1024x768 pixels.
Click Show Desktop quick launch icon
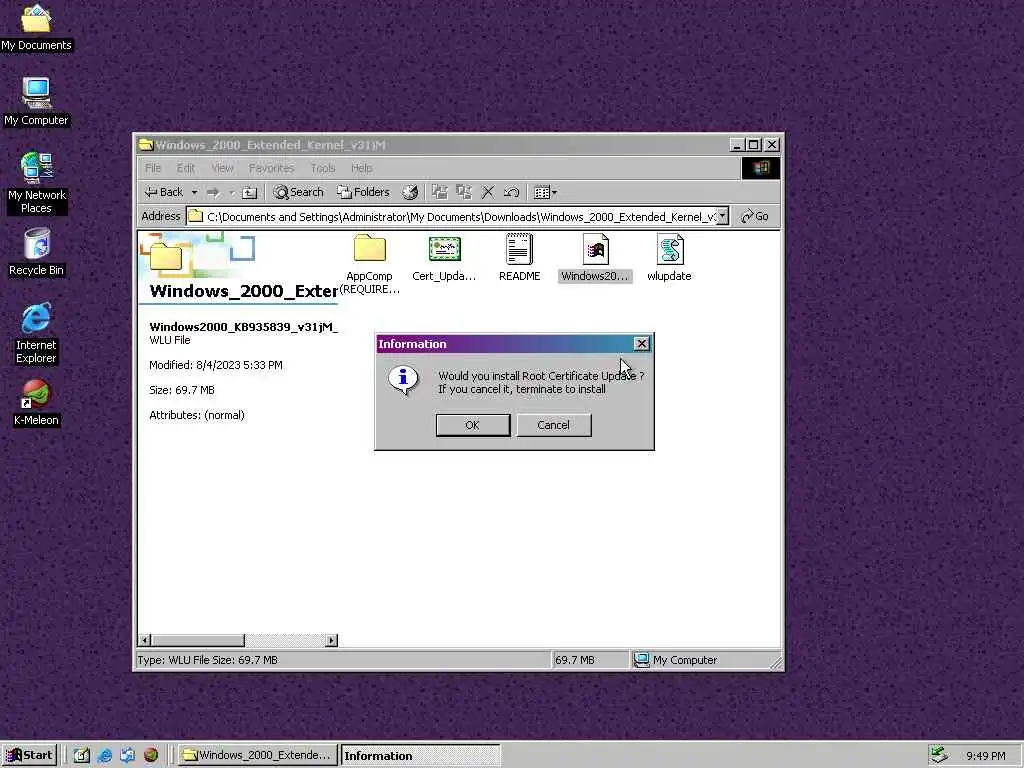tap(81, 756)
